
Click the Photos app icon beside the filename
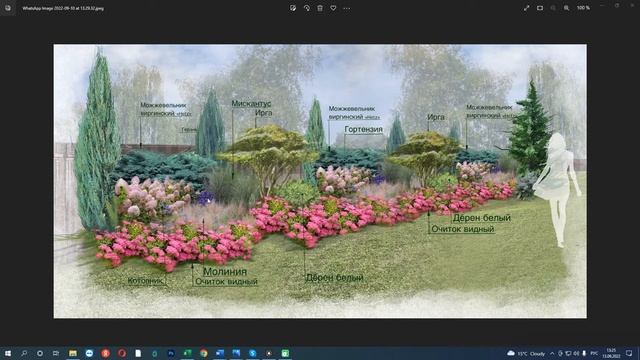[8, 8]
